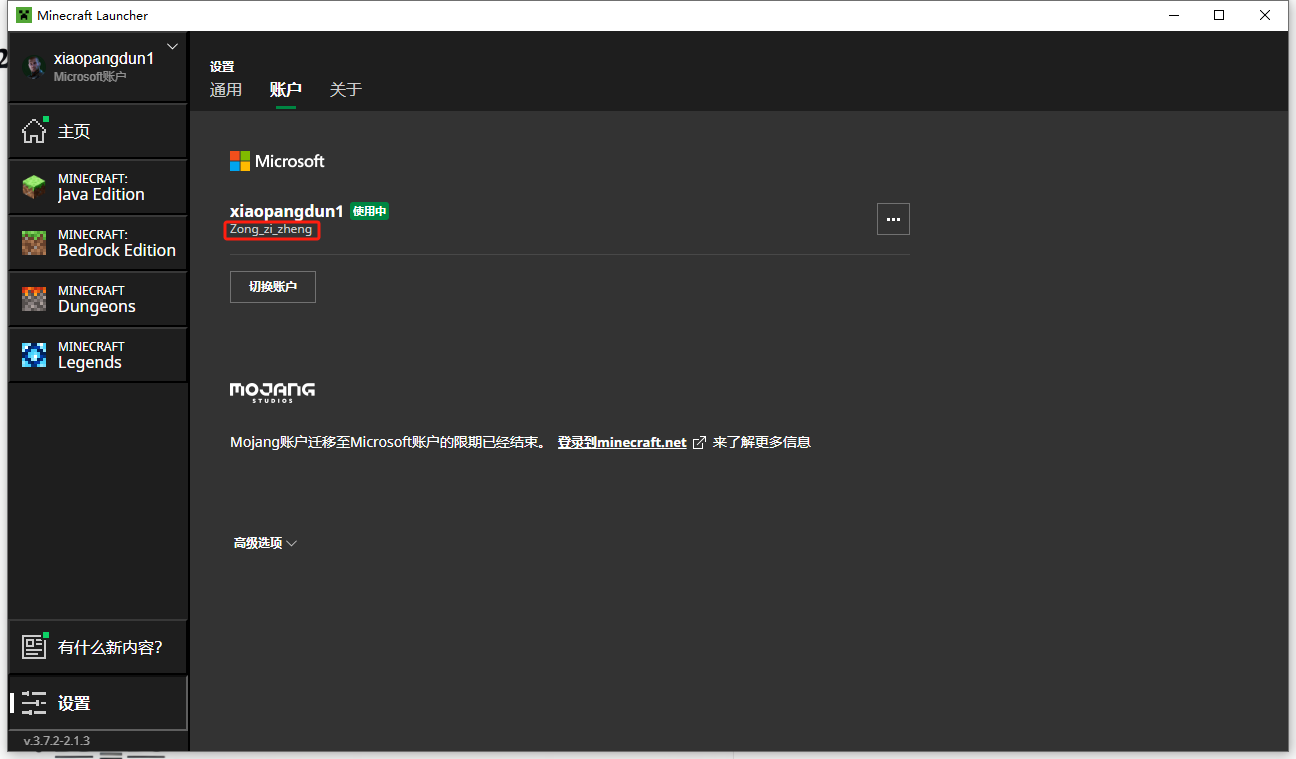1296x759 pixels.
Task: Switch to the 关于 tab
Action: [x=346, y=90]
